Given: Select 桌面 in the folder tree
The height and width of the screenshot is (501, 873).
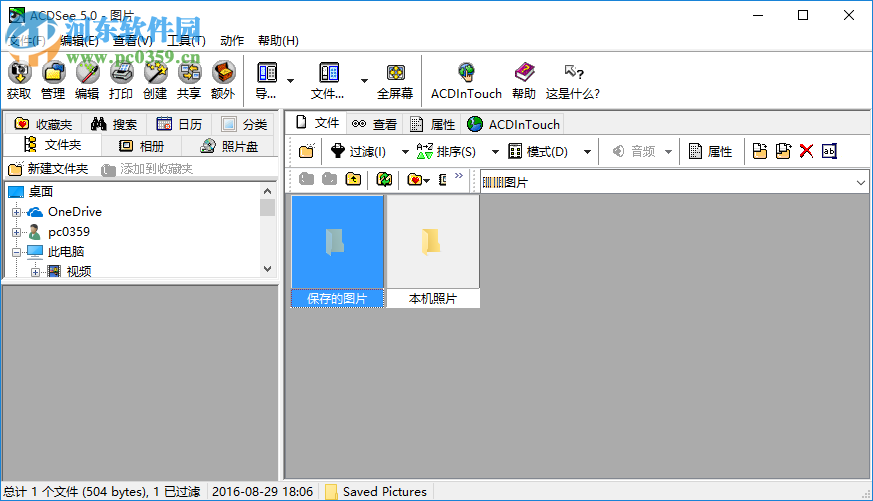Looking at the screenshot, I should pyautogui.click(x=41, y=192).
